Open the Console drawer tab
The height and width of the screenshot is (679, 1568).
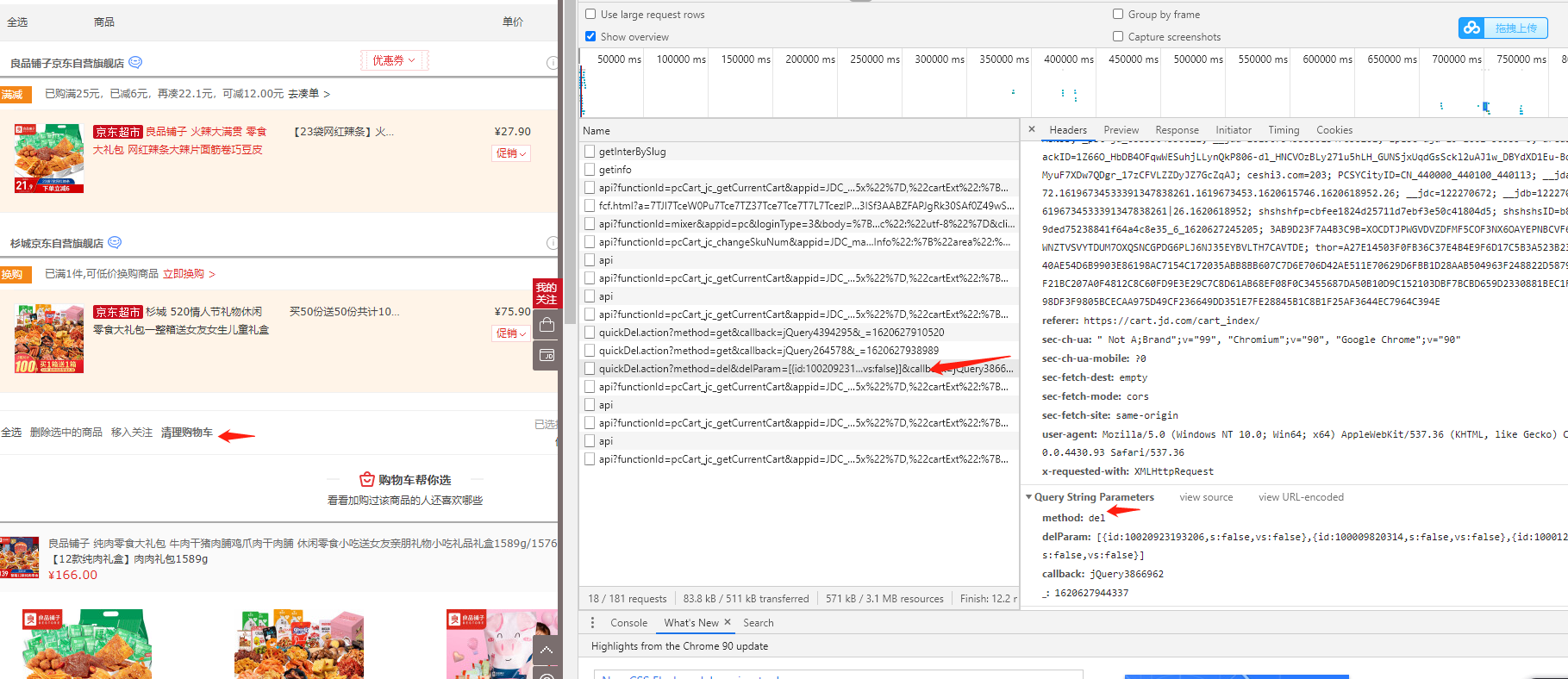coord(628,623)
